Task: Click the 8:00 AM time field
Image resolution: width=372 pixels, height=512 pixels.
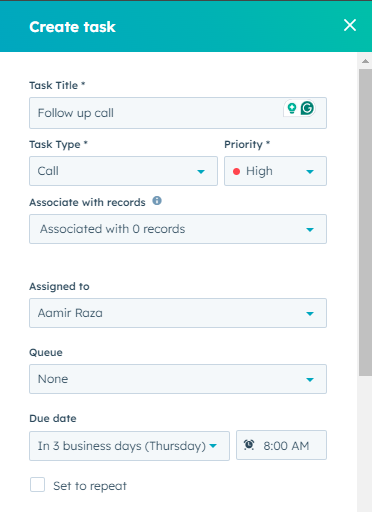Action: [x=282, y=445]
